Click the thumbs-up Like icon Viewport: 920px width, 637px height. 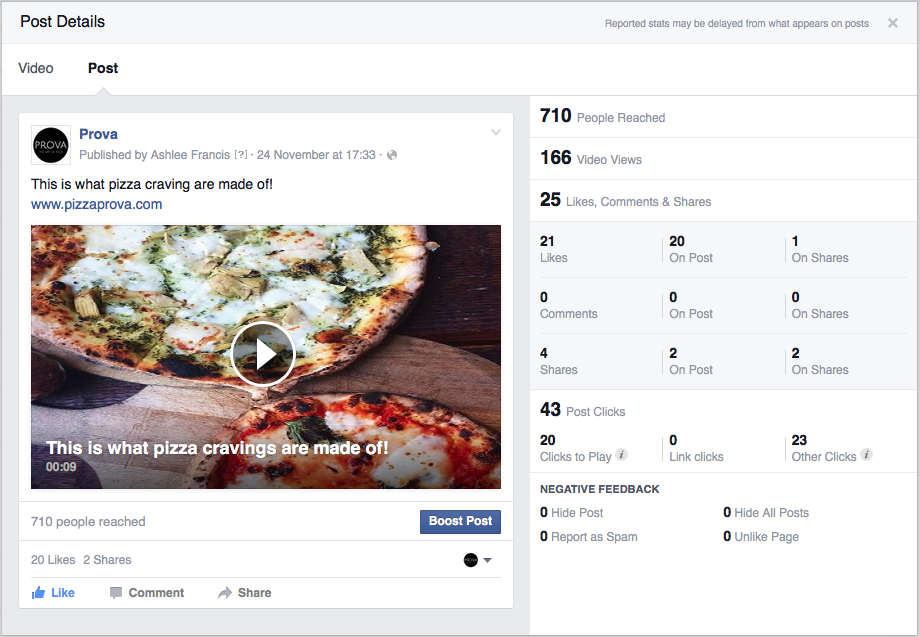click(39, 593)
